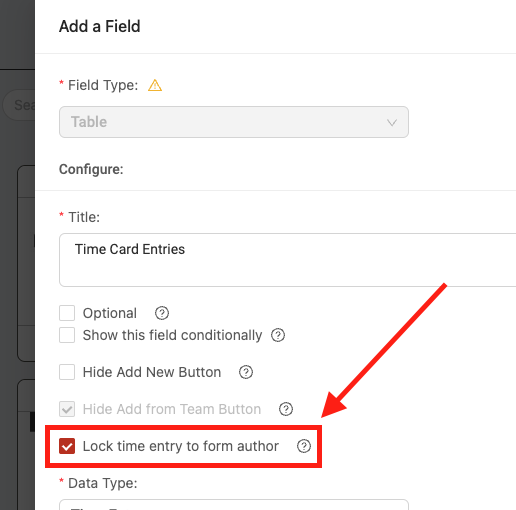The width and height of the screenshot is (516, 510).
Task: Click the Show this field conditionally label
Action: click(x=172, y=335)
